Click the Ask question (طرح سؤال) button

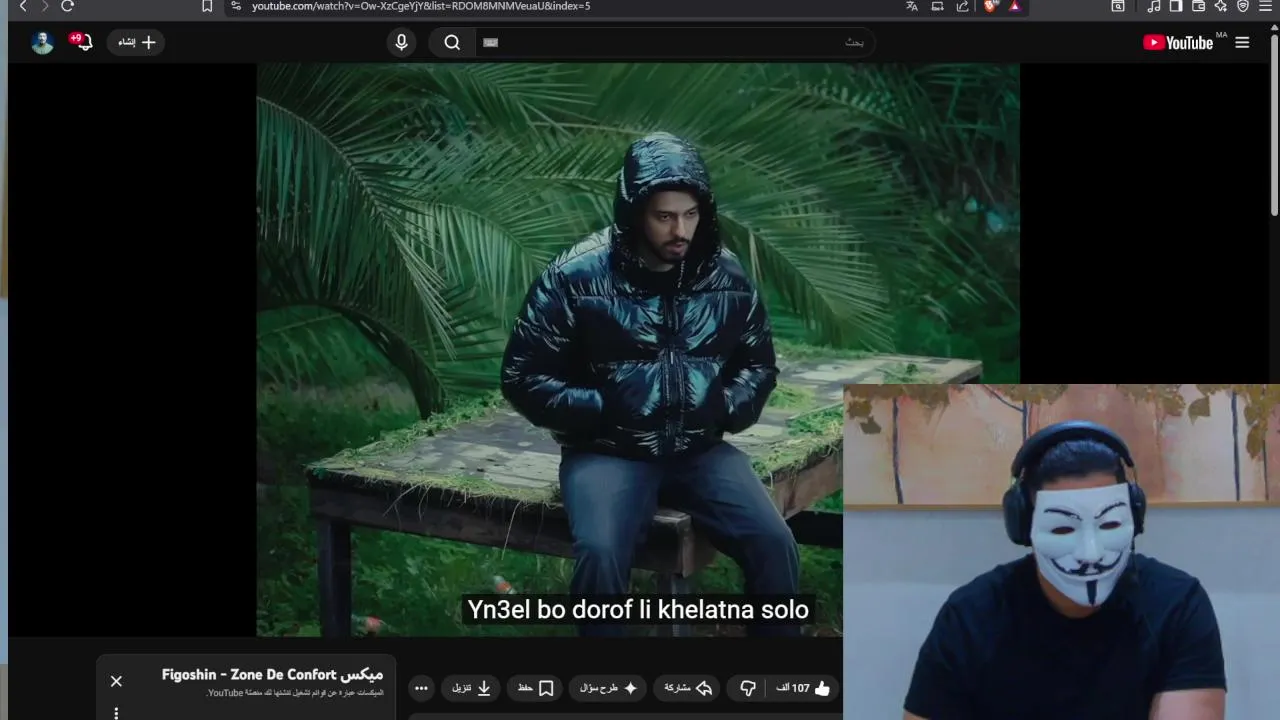(x=608, y=688)
